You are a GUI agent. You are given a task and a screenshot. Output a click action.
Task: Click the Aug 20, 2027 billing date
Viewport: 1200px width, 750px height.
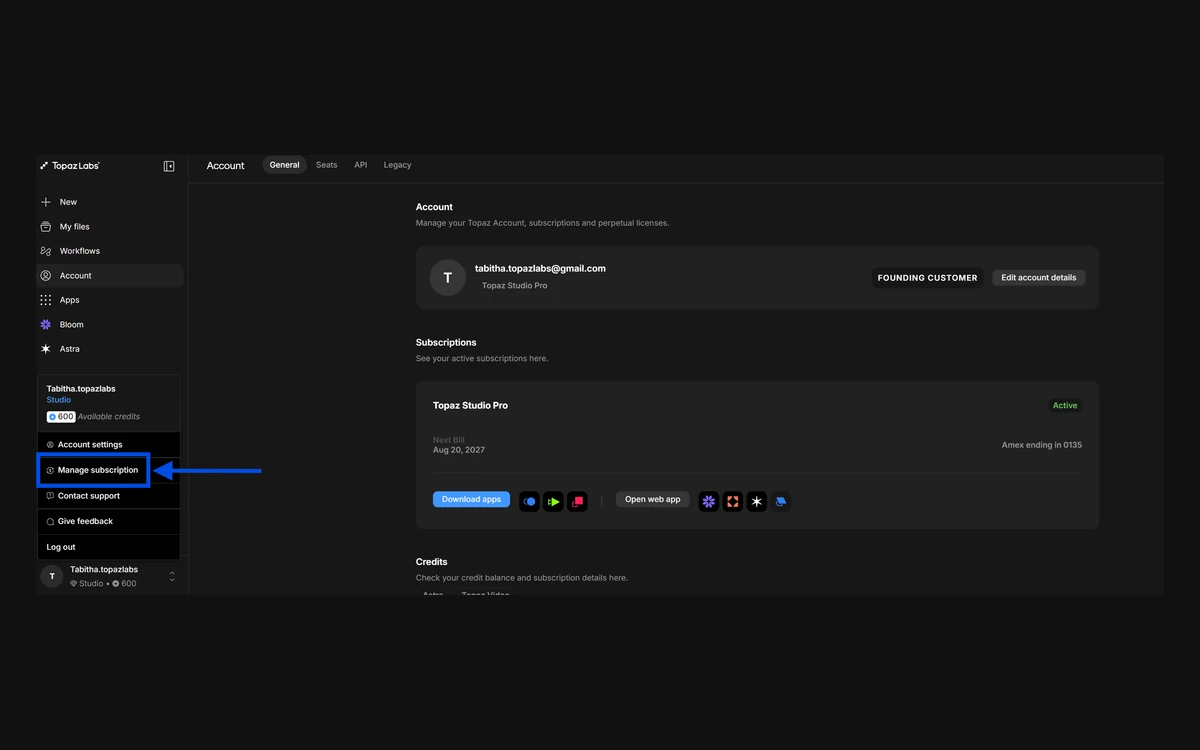point(459,450)
